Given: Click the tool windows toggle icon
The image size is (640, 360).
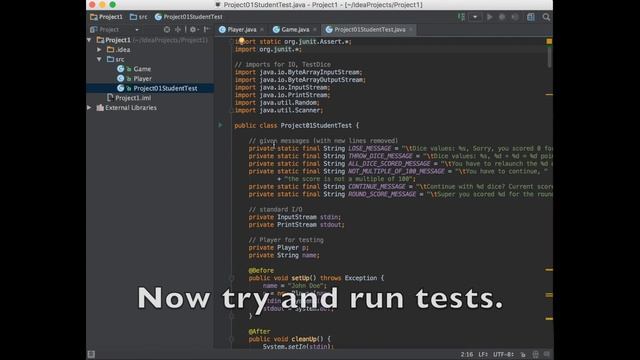Looking at the screenshot, I should 91,354.
